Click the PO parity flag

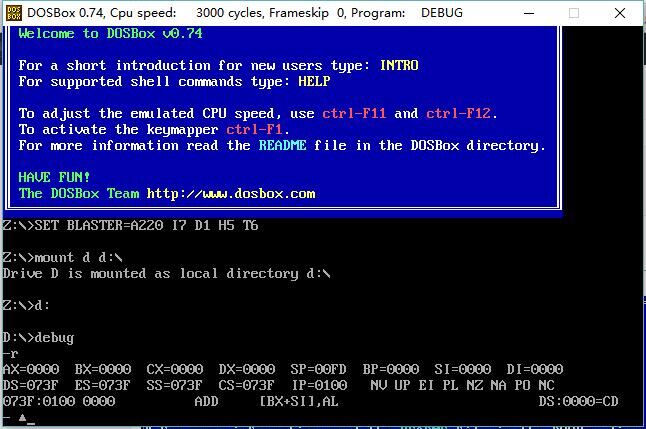coord(522,385)
